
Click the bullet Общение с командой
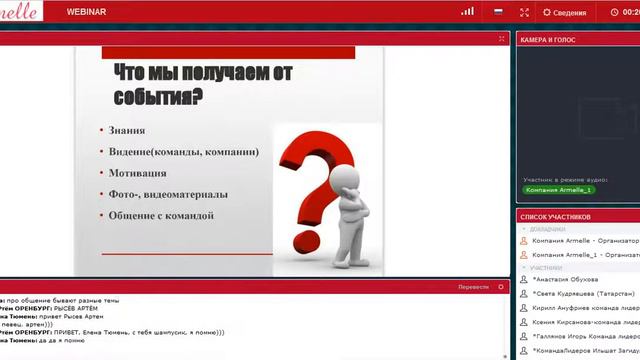161,216
